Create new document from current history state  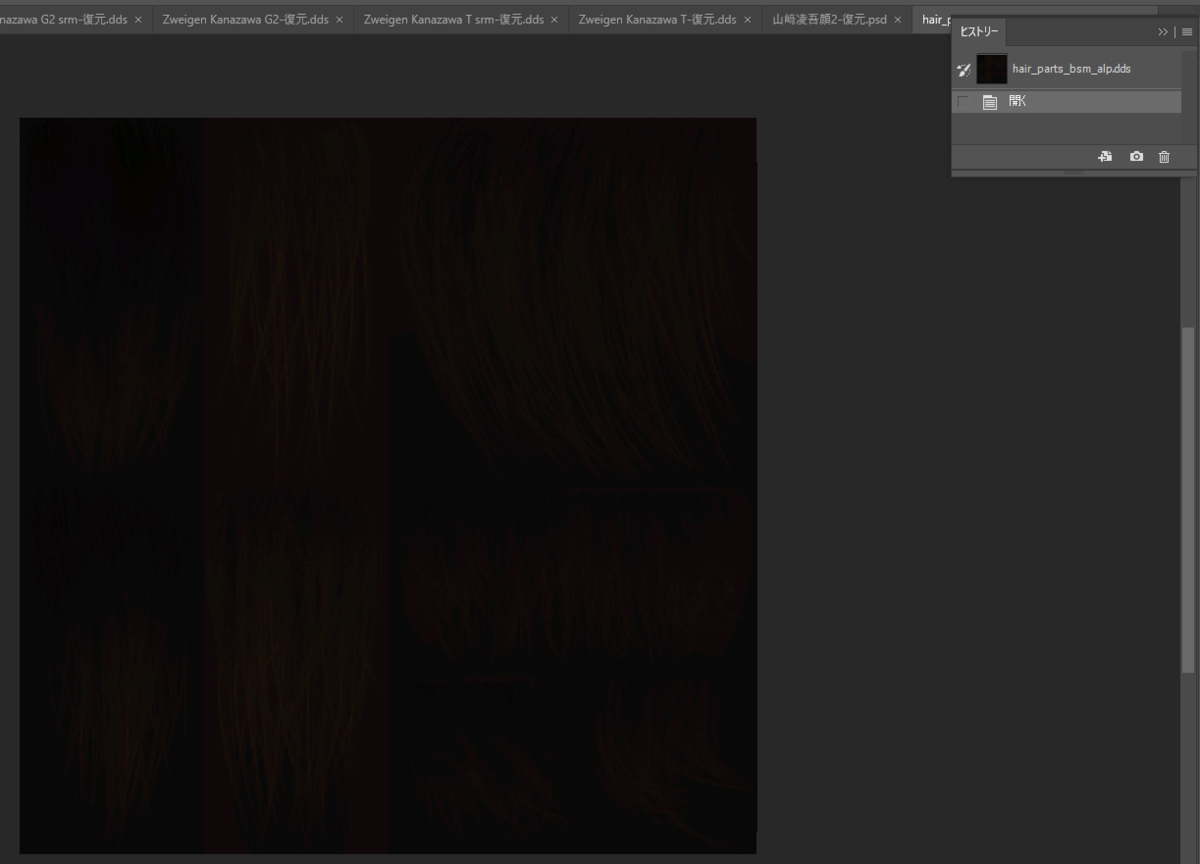1105,157
